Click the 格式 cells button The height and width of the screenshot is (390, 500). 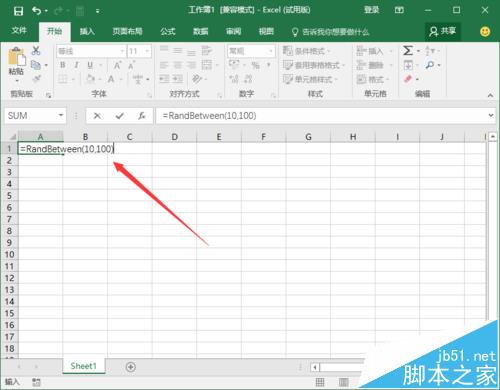(x=374, y=79)
